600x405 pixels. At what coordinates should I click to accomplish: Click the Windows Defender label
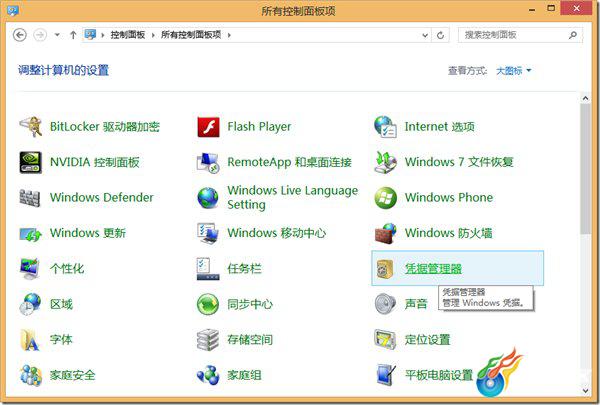[x=102, y=198]
